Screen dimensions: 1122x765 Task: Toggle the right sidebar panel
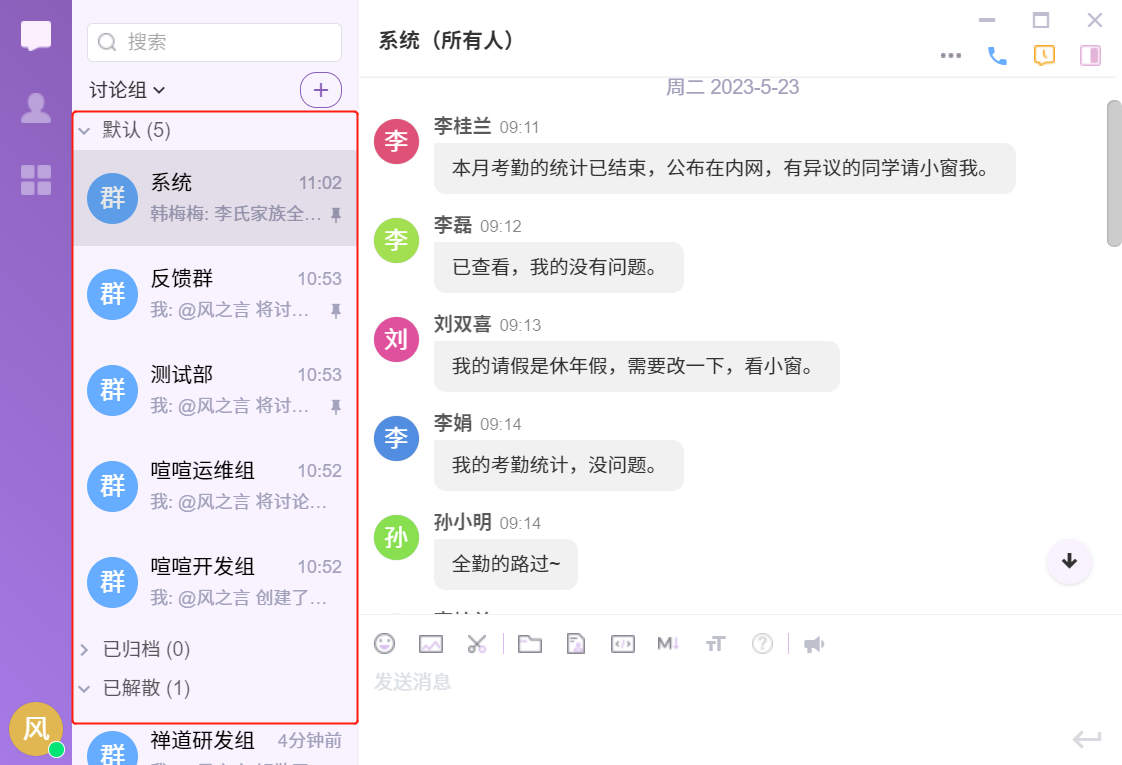pyautogui.click(x=1090, y=56)
